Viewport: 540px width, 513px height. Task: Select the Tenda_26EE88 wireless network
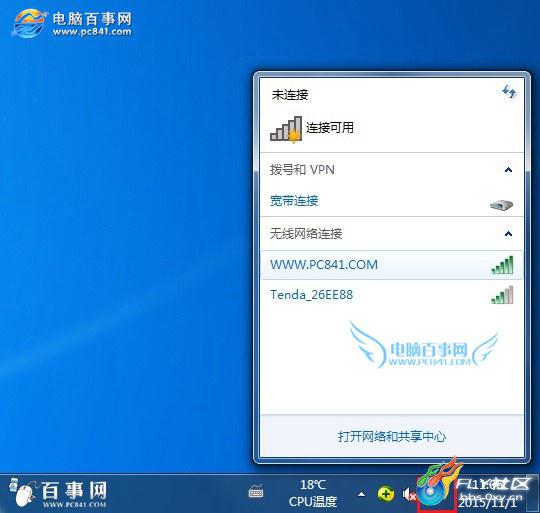pyautogui.click(x=392, y=295)
